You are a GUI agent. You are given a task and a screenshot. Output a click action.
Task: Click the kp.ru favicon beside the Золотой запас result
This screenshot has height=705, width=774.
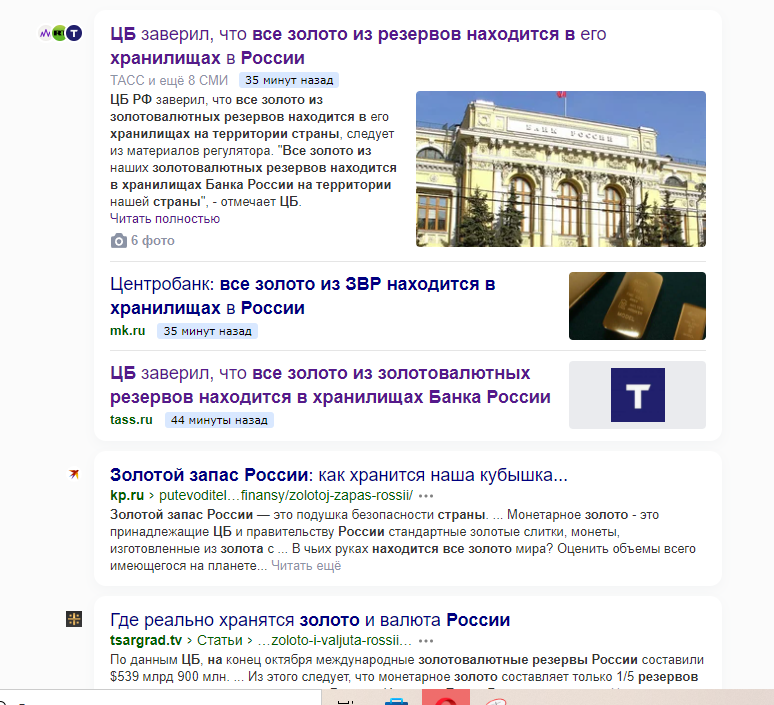(x=74, y=474)
